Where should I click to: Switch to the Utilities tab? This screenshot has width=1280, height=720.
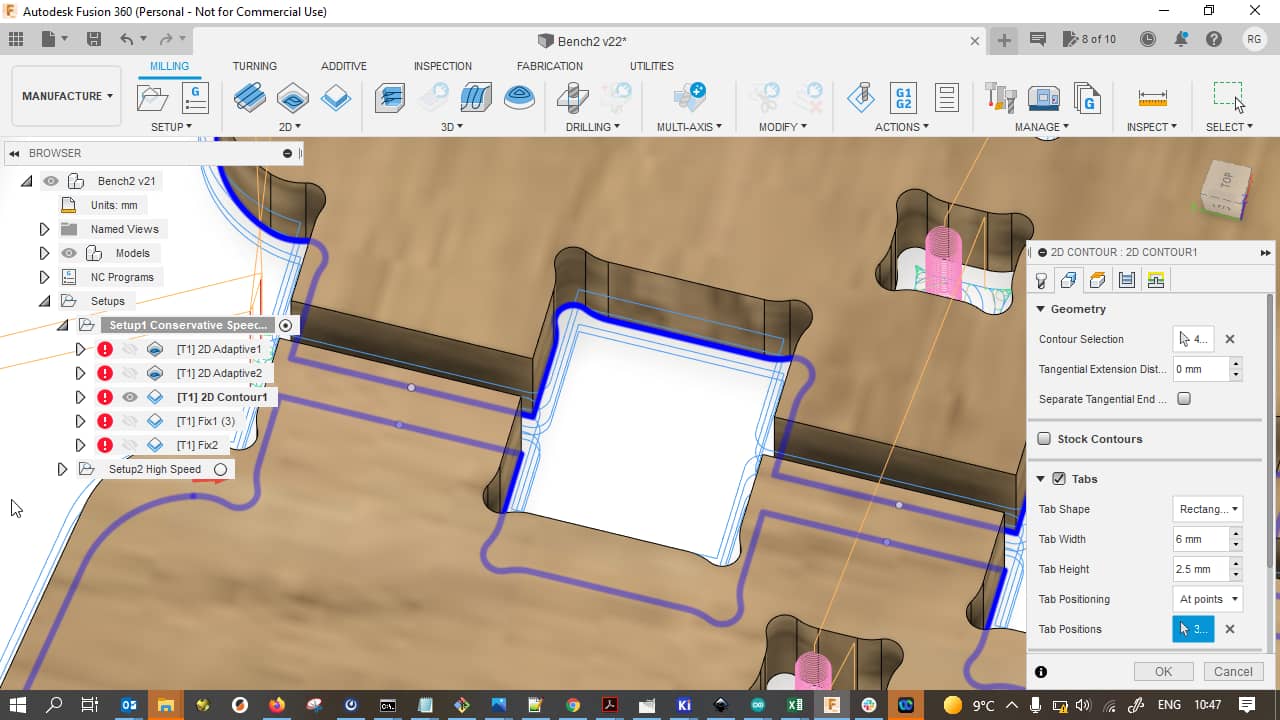[x=652, y=66]
